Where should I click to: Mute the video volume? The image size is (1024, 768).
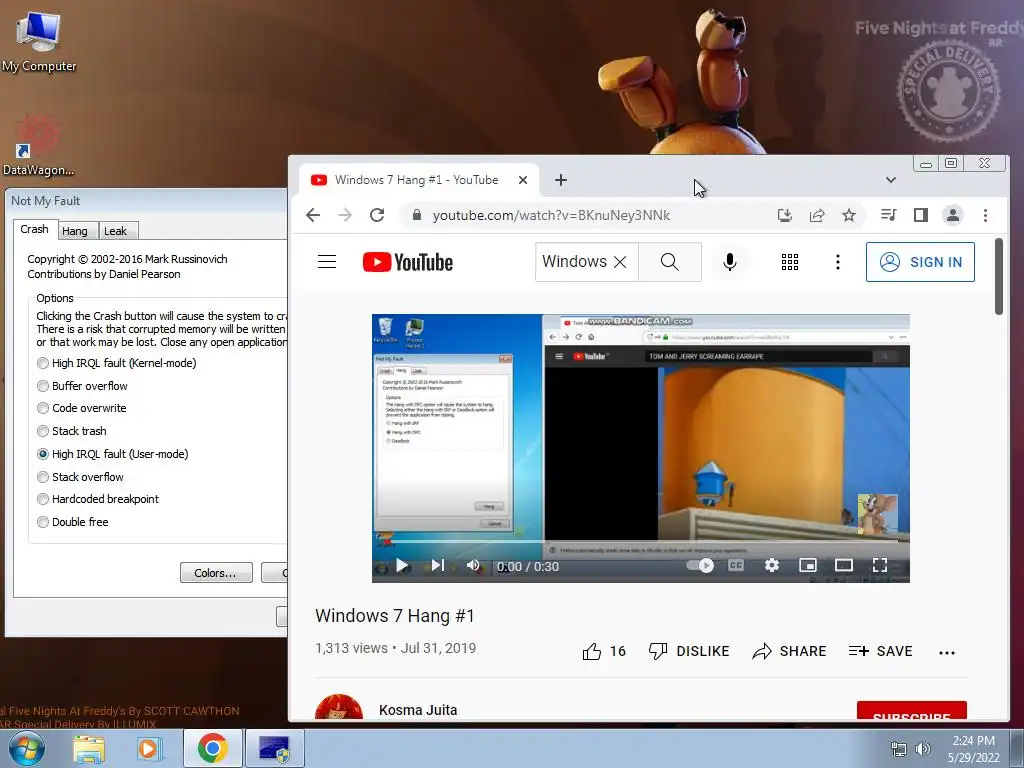click(473, 566)
